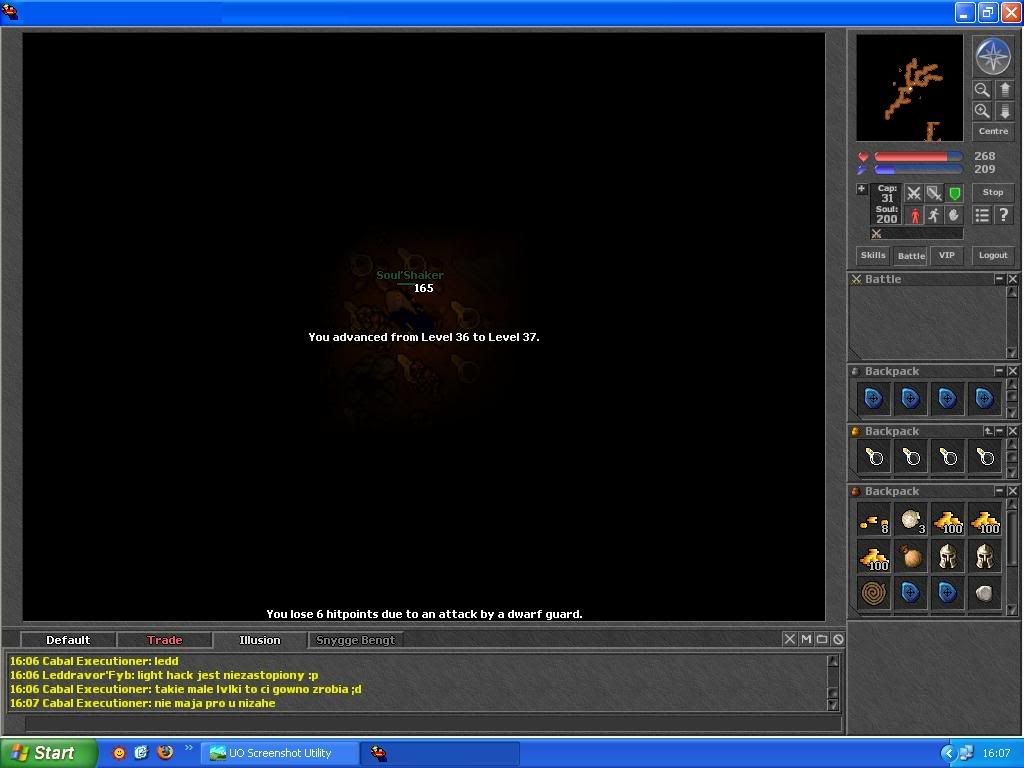Select the rightmost blue rune in the gray backpack
Image resolution: width=1024 pixels, height=768 pixels.
(985, 398)
